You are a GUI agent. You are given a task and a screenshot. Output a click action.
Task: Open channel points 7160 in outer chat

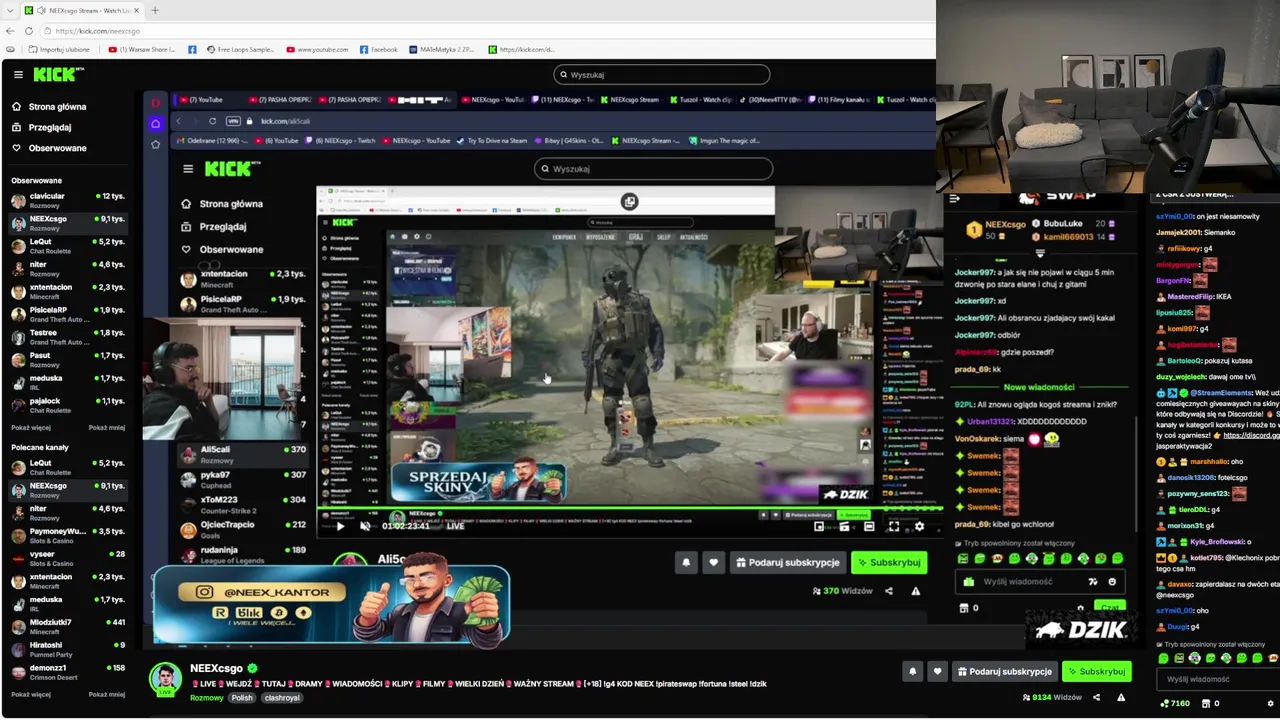click(x=1175, y=703)
